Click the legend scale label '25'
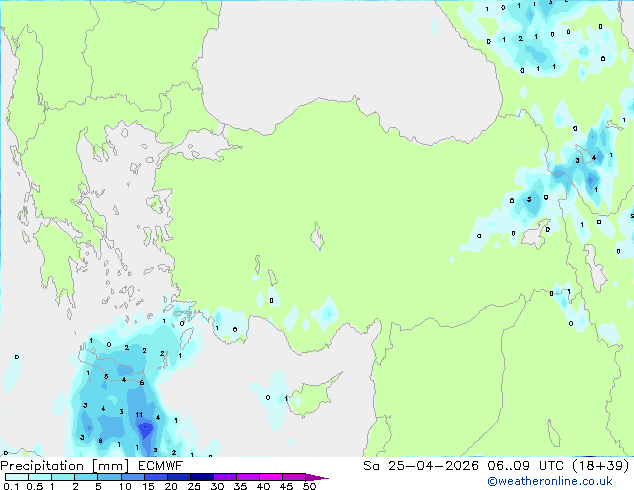 coord(194,486)
